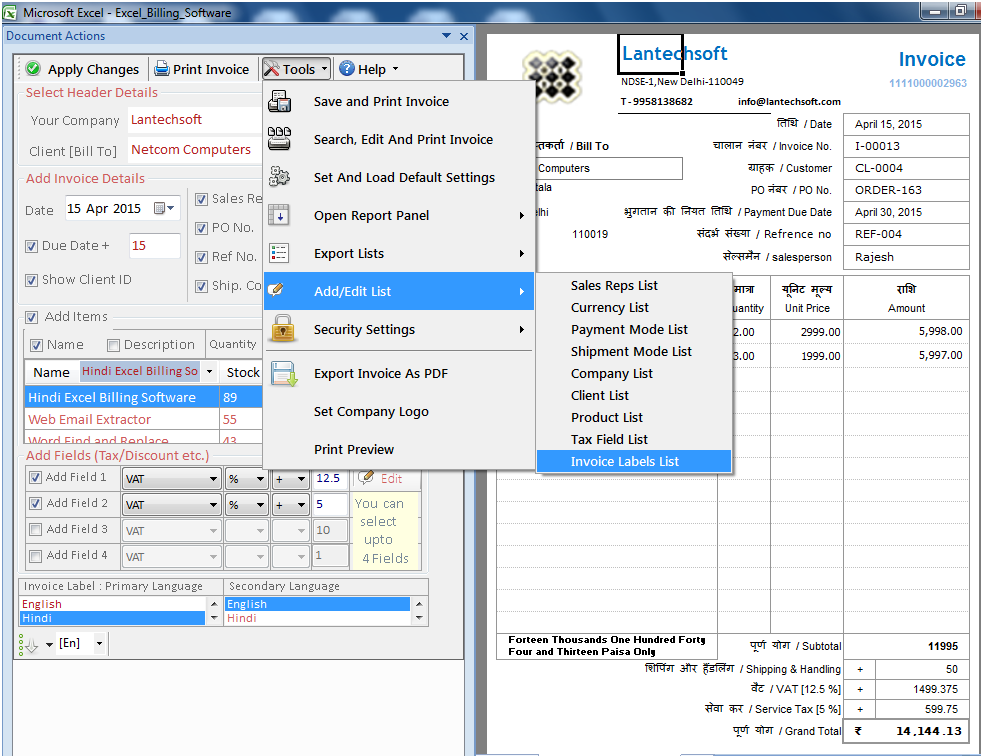Open Client List in submenu

[x=634, y=396]
